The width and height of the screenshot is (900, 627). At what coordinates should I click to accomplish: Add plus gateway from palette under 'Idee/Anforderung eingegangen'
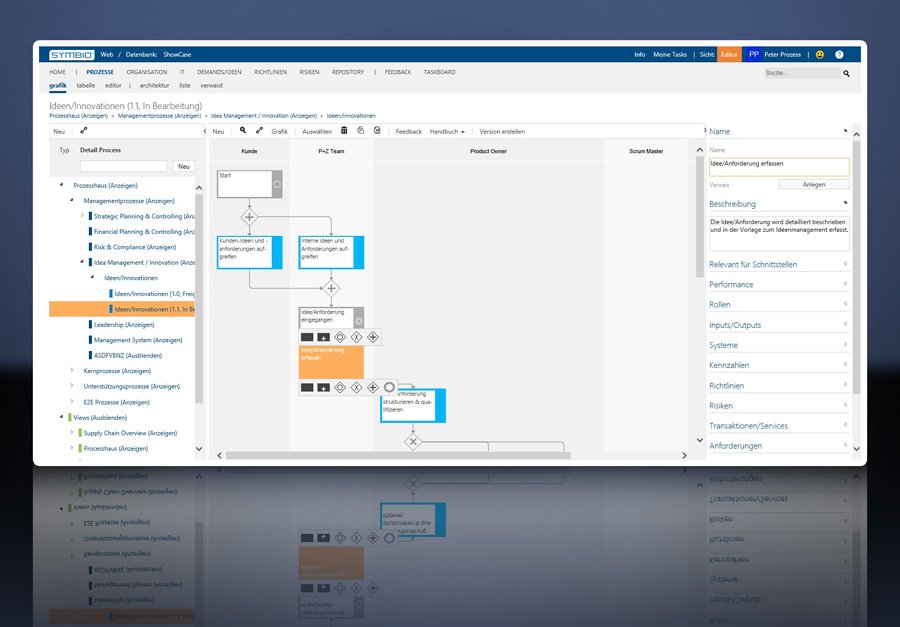373,337
